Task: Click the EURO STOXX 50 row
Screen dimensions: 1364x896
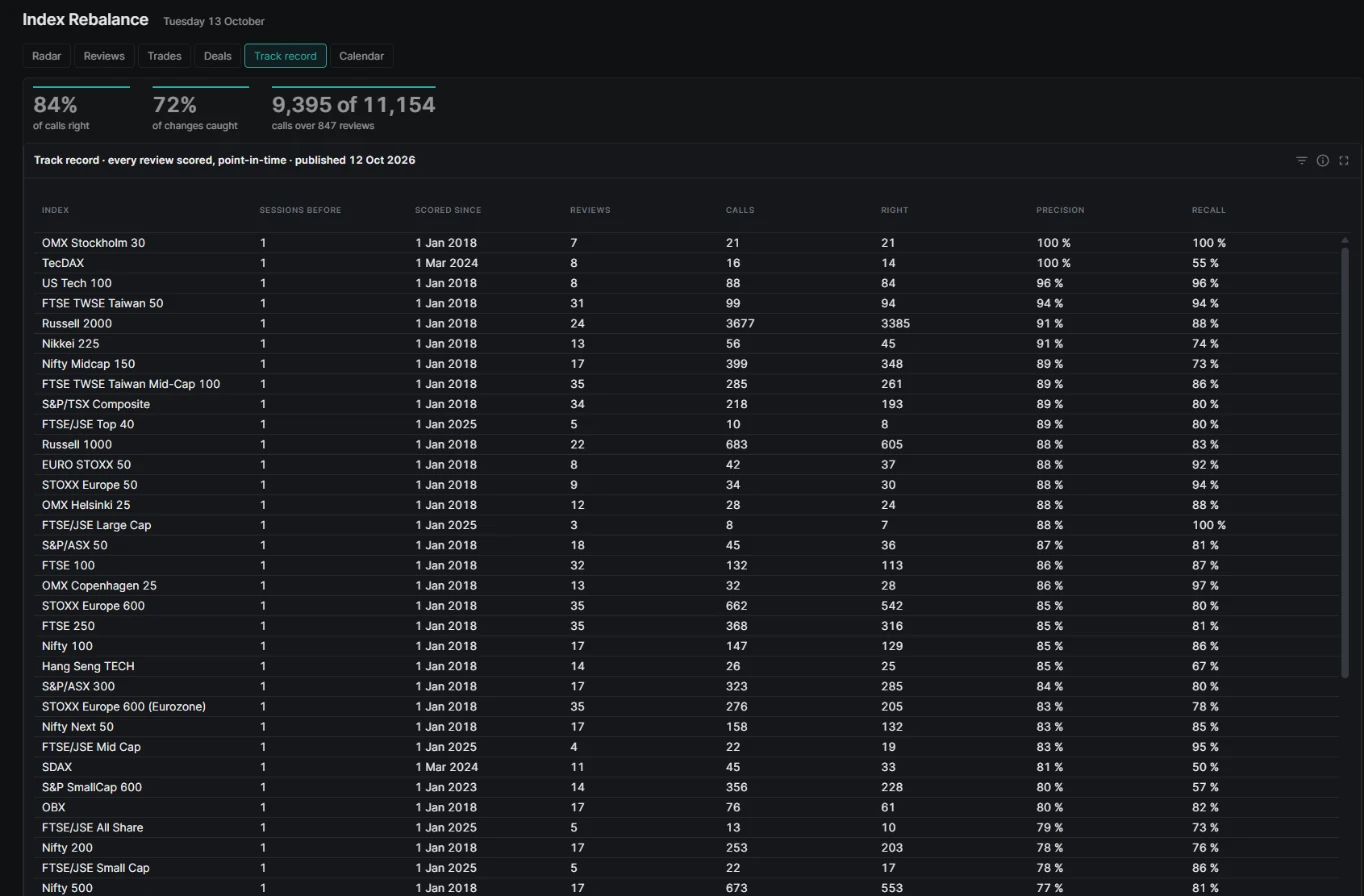Action: tap(686, 465)
